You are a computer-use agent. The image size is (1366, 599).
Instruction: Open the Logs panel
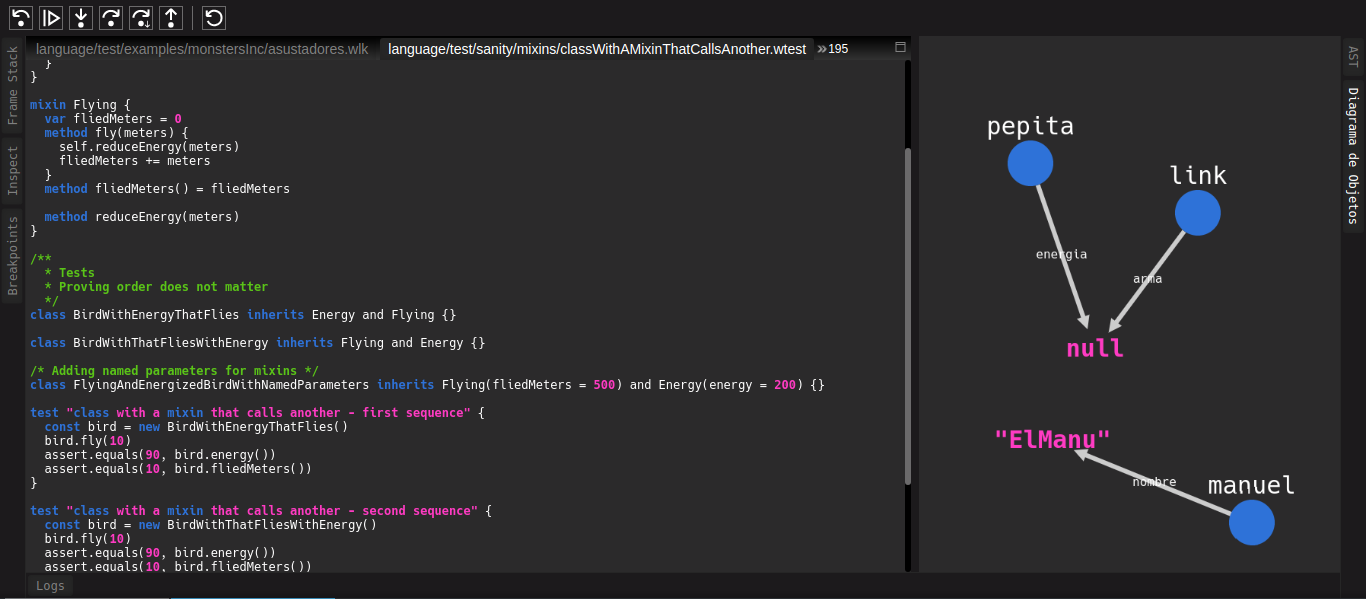pyautogui.click(x=50, y=586)
